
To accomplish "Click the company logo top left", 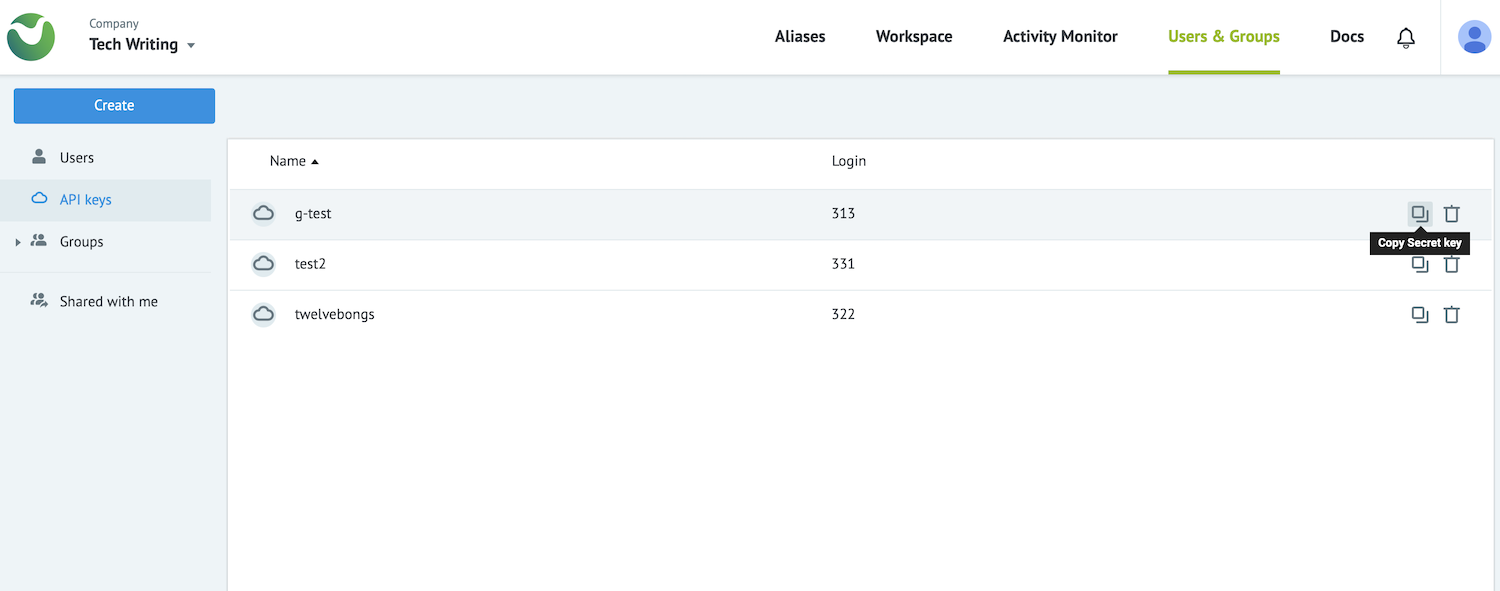I will point(30,36).
